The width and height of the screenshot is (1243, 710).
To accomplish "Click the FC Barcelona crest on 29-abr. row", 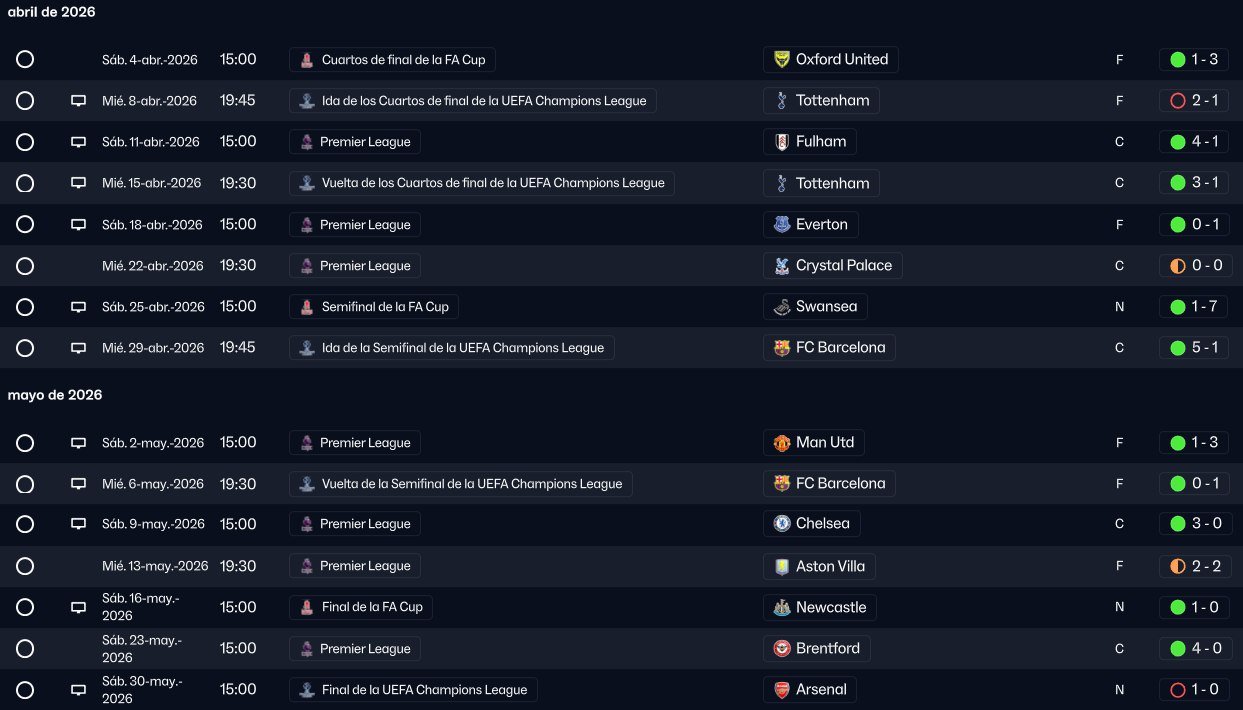I will (782, 348).
